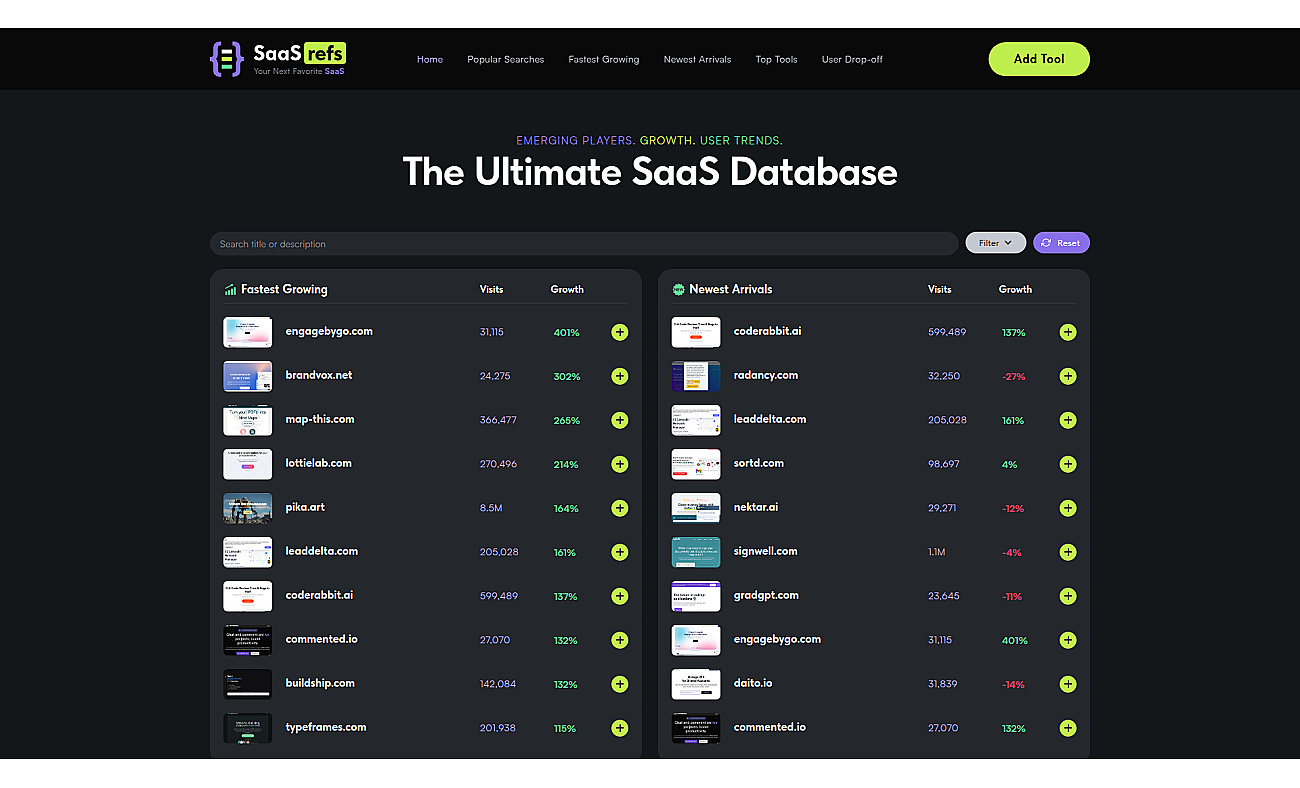Open signwell.com link
Viewport: 1300px width, 788px height.
[x=766, y=551]
